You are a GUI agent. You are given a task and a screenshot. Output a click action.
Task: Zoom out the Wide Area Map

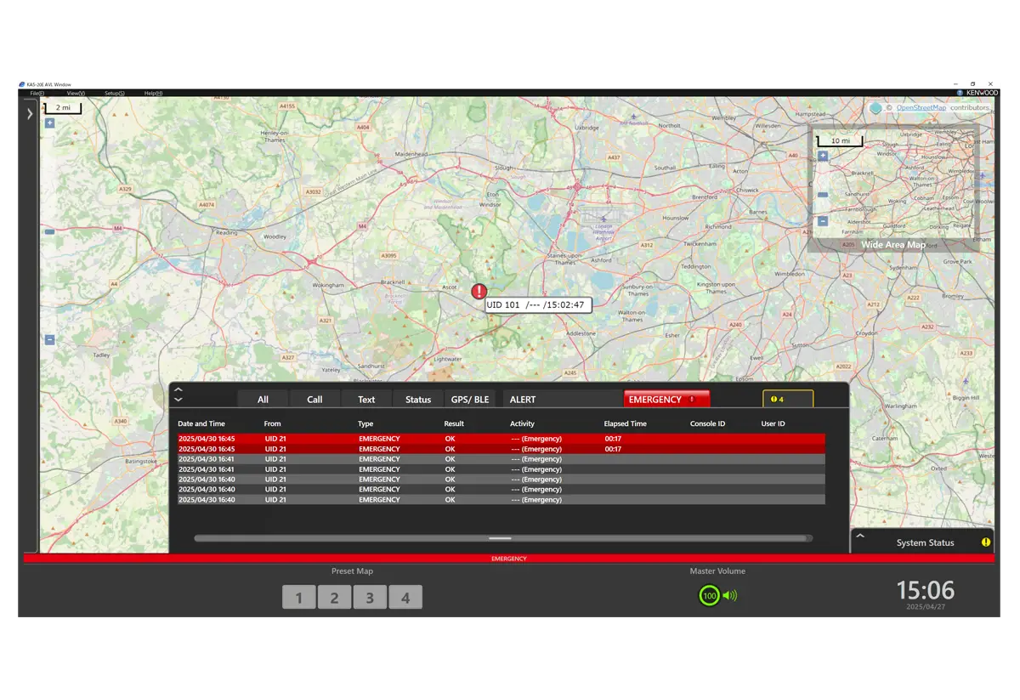coord(823,221)
